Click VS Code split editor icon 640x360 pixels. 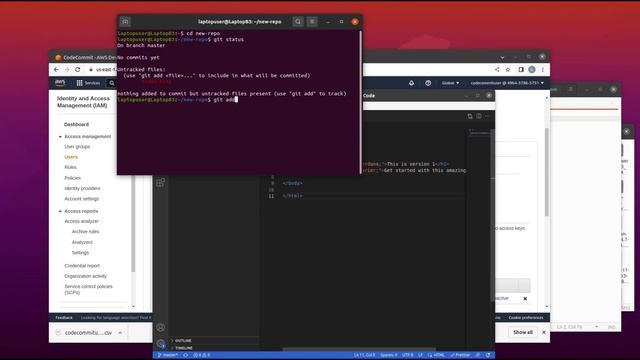pyautogui.click(x=479, y=116)
